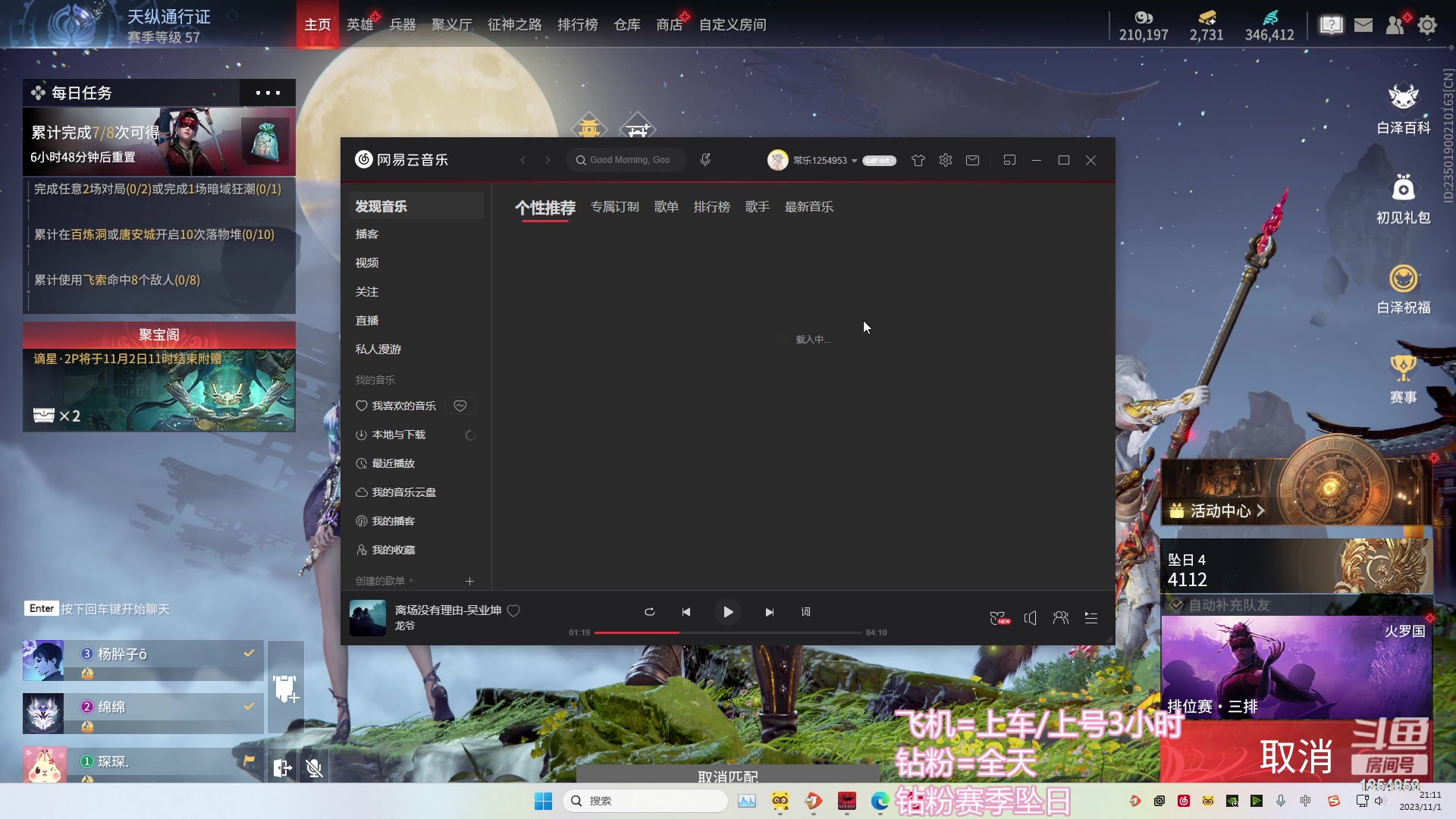Click the volume speaker icon in player bar
Viewport: 1456px width, 819px height.
[1031, 618]
